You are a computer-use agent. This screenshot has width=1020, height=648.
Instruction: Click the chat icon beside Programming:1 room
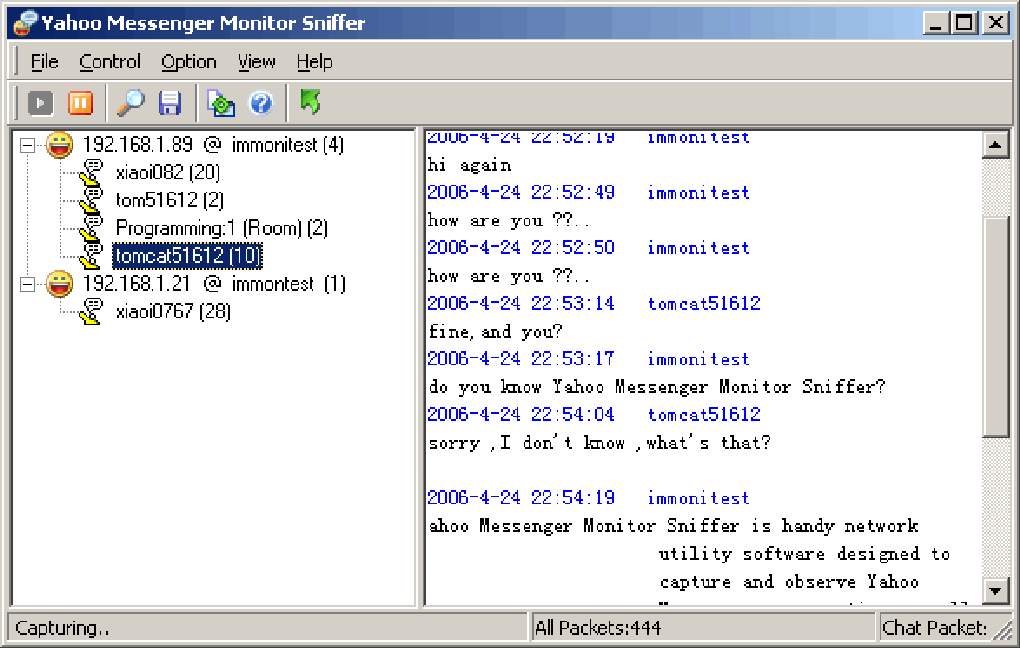[91, 228]
